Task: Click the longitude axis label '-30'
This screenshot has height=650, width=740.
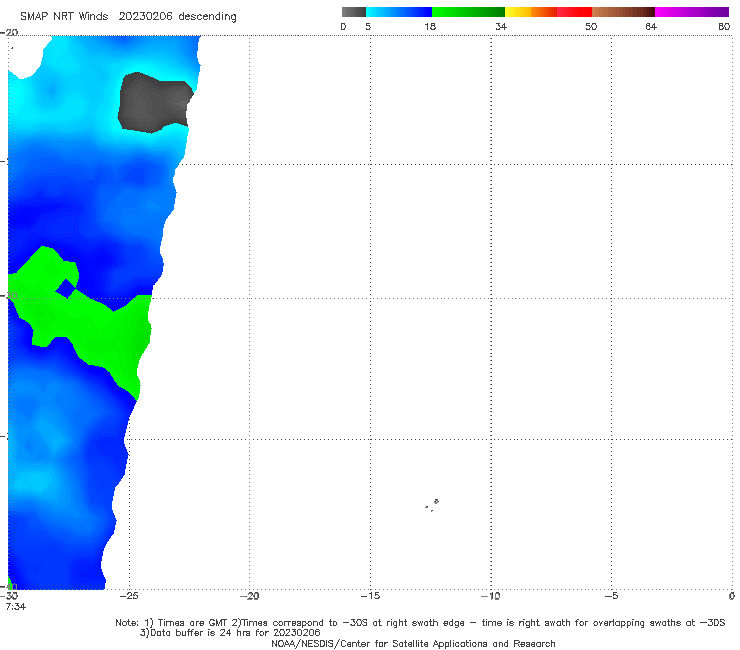Action: click(9, 596)
